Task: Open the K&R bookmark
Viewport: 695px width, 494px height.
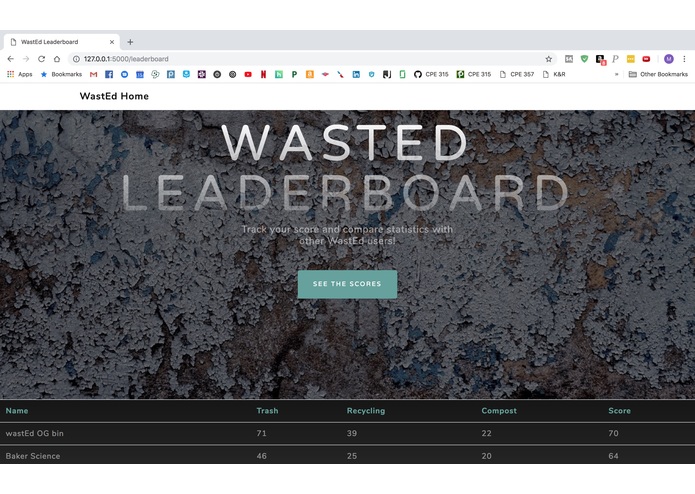Action: click(x=554, y=74)
